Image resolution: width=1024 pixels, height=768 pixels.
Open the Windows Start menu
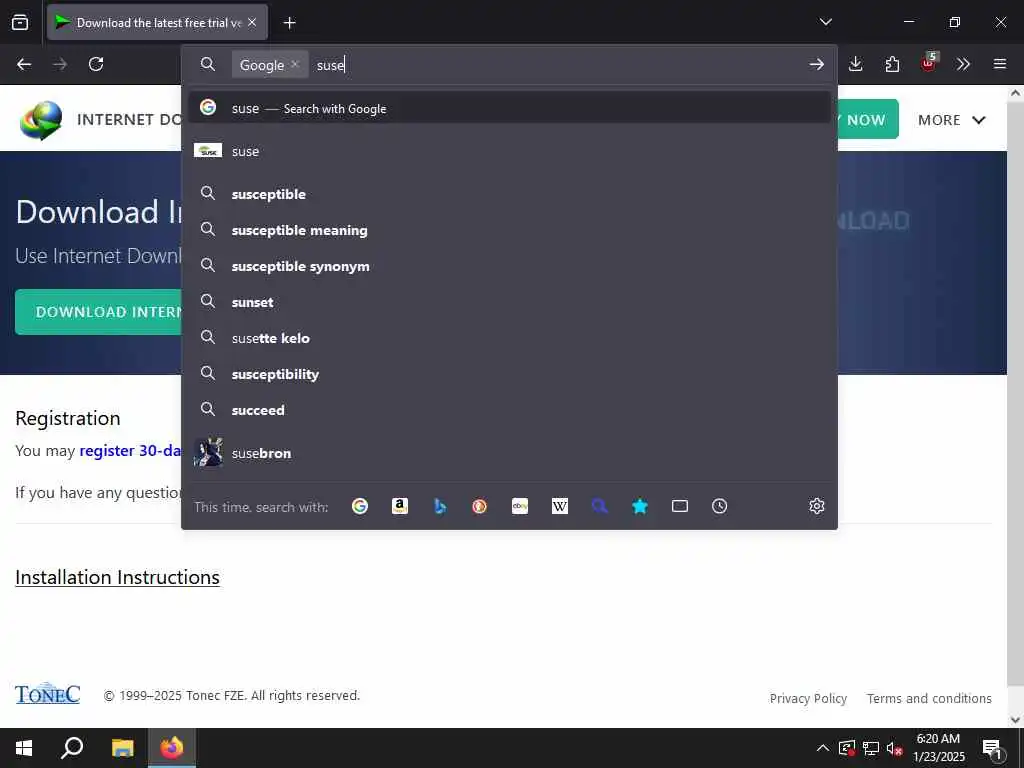[x=24, y=748]
